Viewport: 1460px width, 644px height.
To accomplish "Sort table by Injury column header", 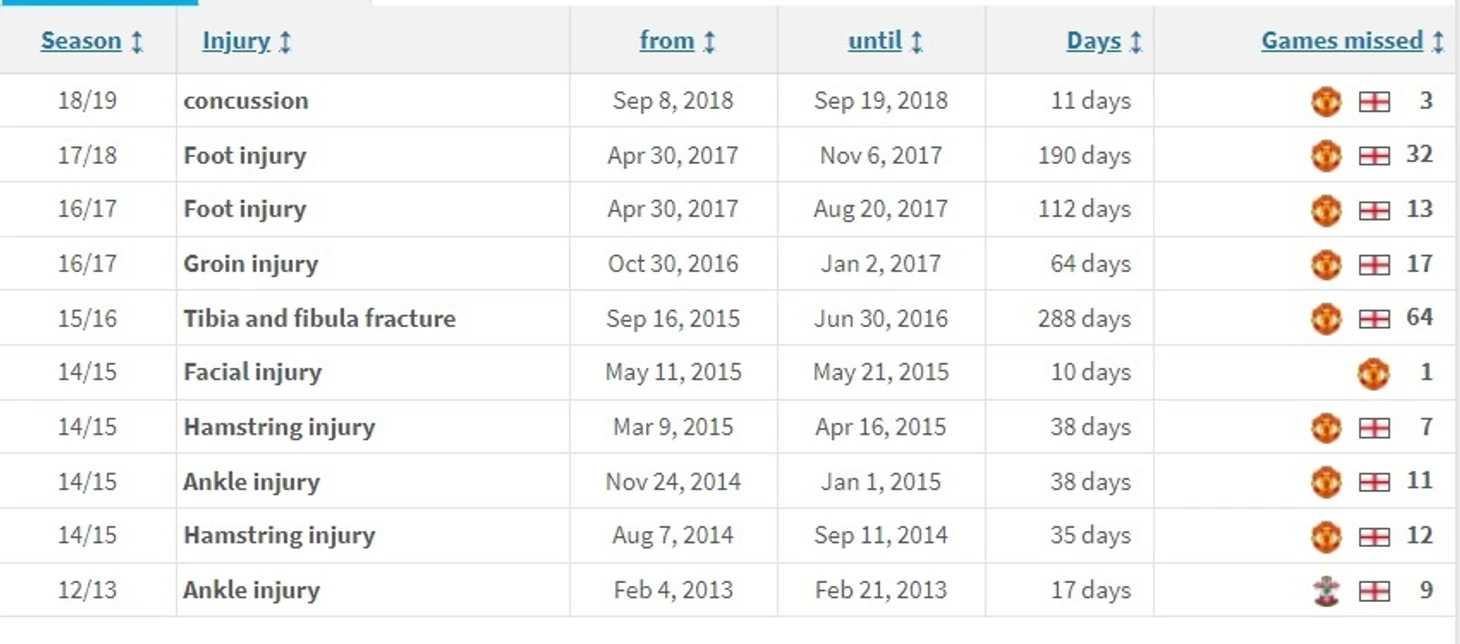I will pos(236,41).
